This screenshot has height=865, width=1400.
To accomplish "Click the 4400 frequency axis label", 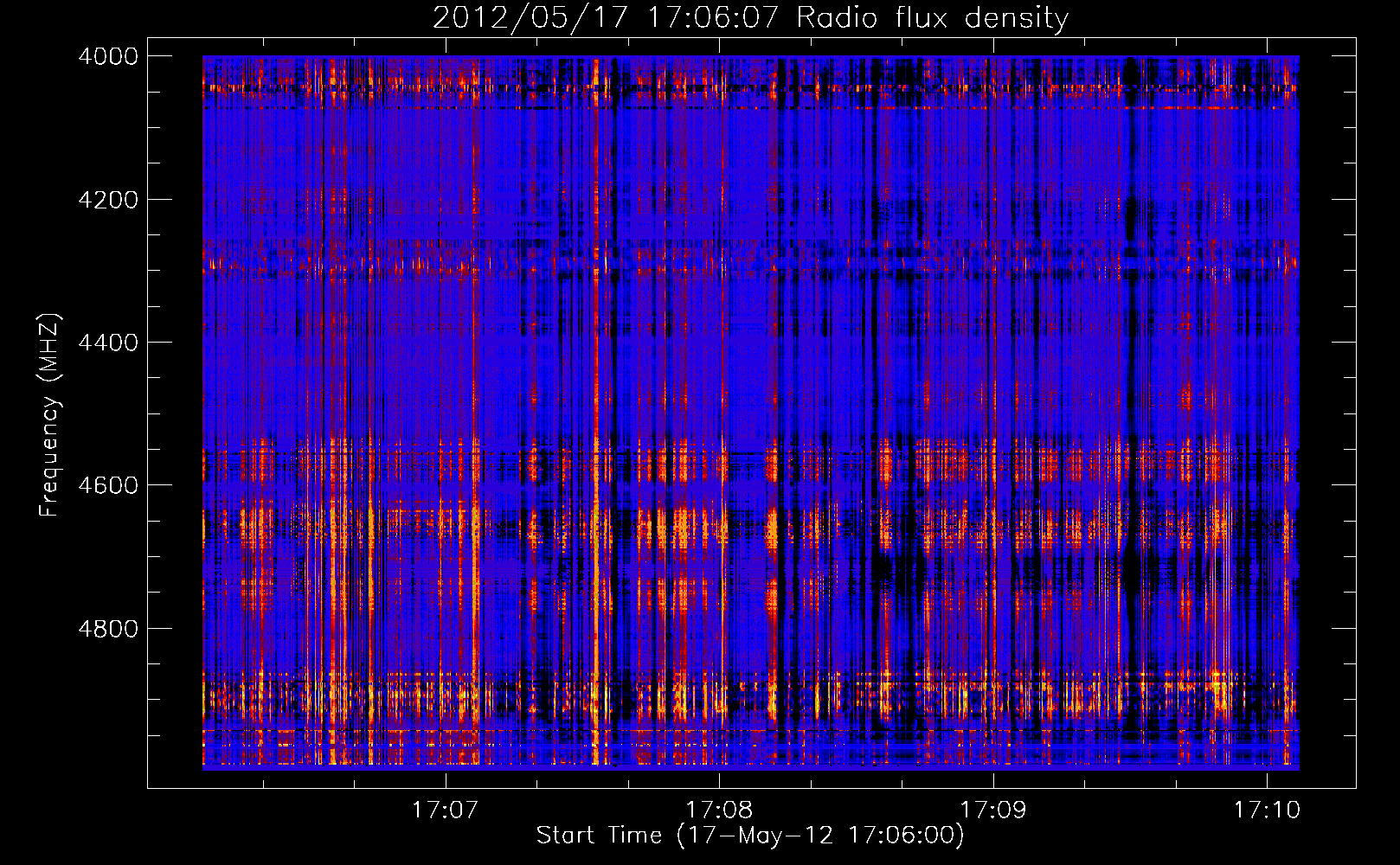I will (108, 343).
